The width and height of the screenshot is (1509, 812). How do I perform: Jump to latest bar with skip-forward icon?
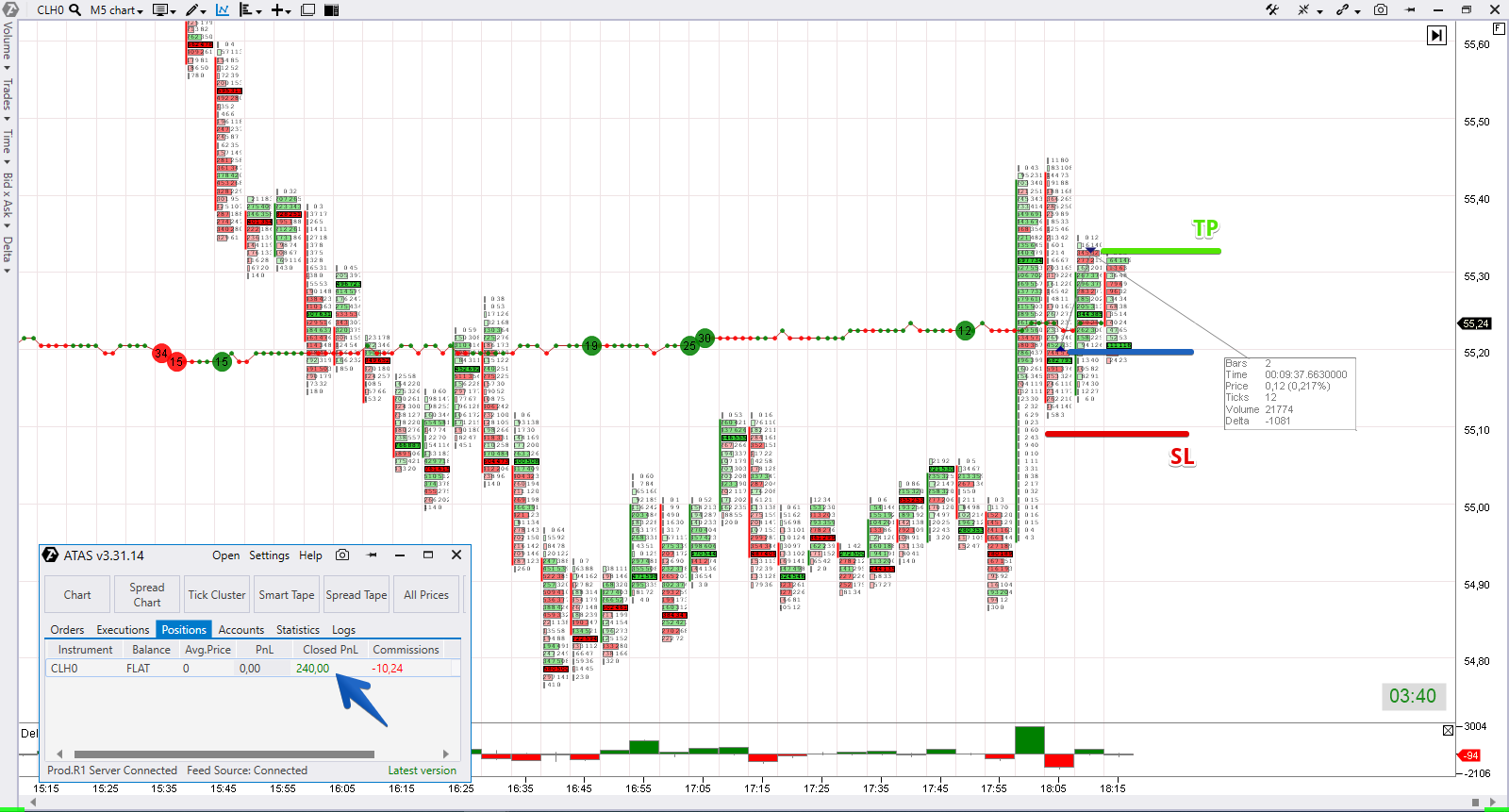click(x=1436, y=36)
